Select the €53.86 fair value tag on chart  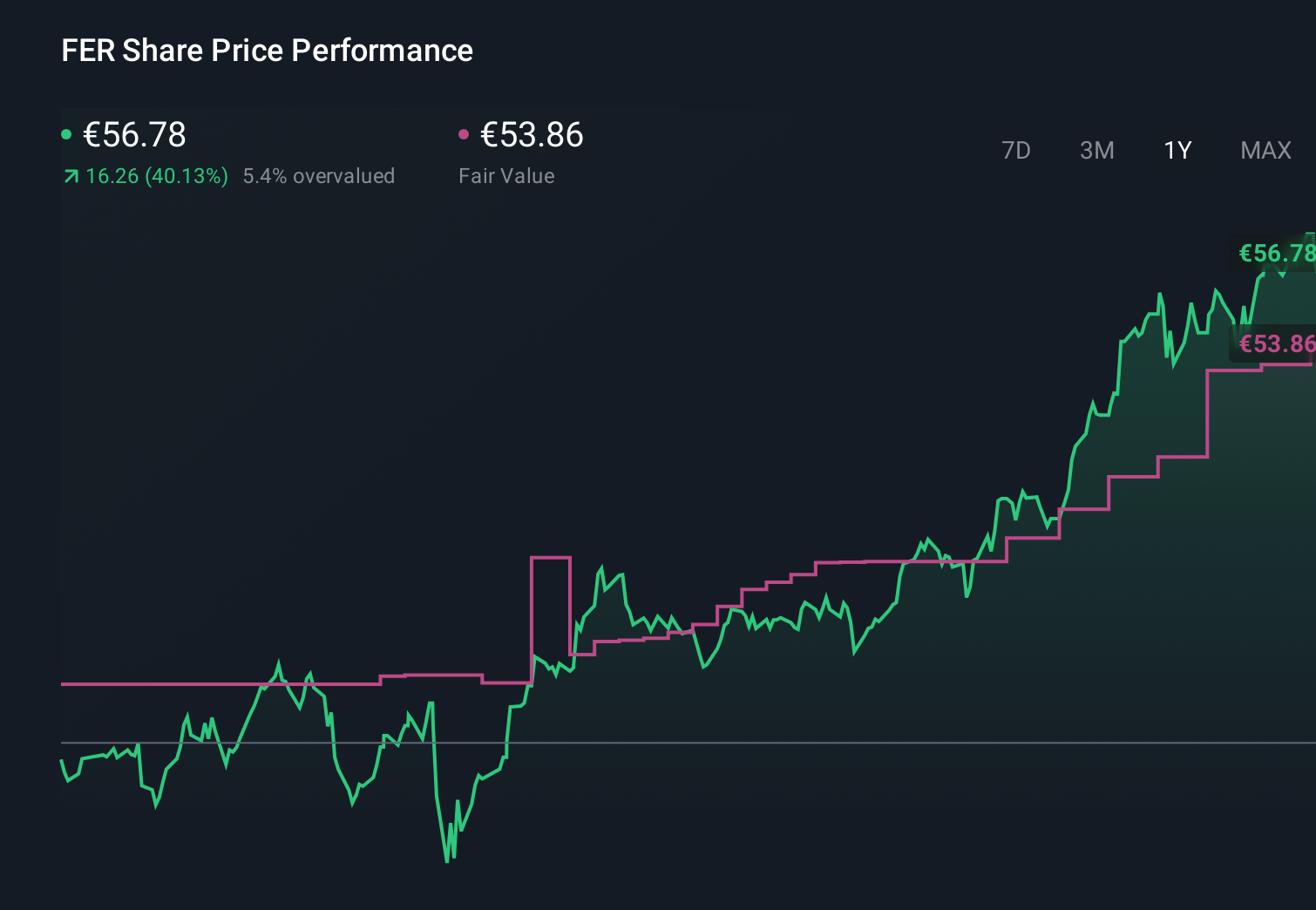(x=1275, y=343)
